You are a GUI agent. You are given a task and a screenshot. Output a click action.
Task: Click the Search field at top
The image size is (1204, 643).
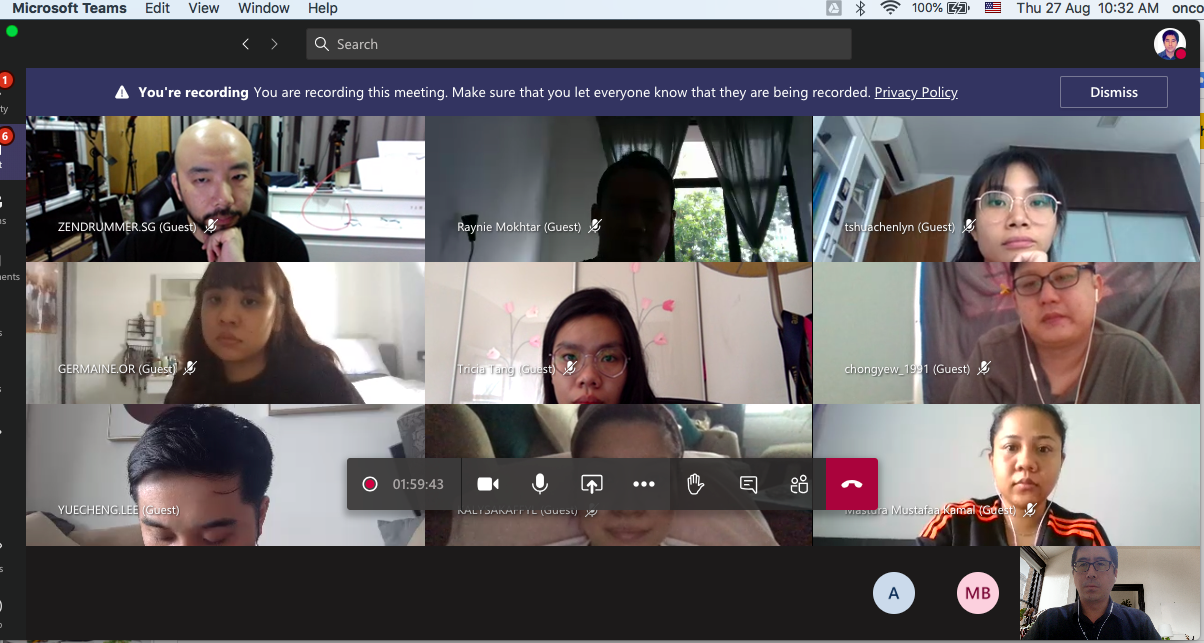click(x=579, y=44)
